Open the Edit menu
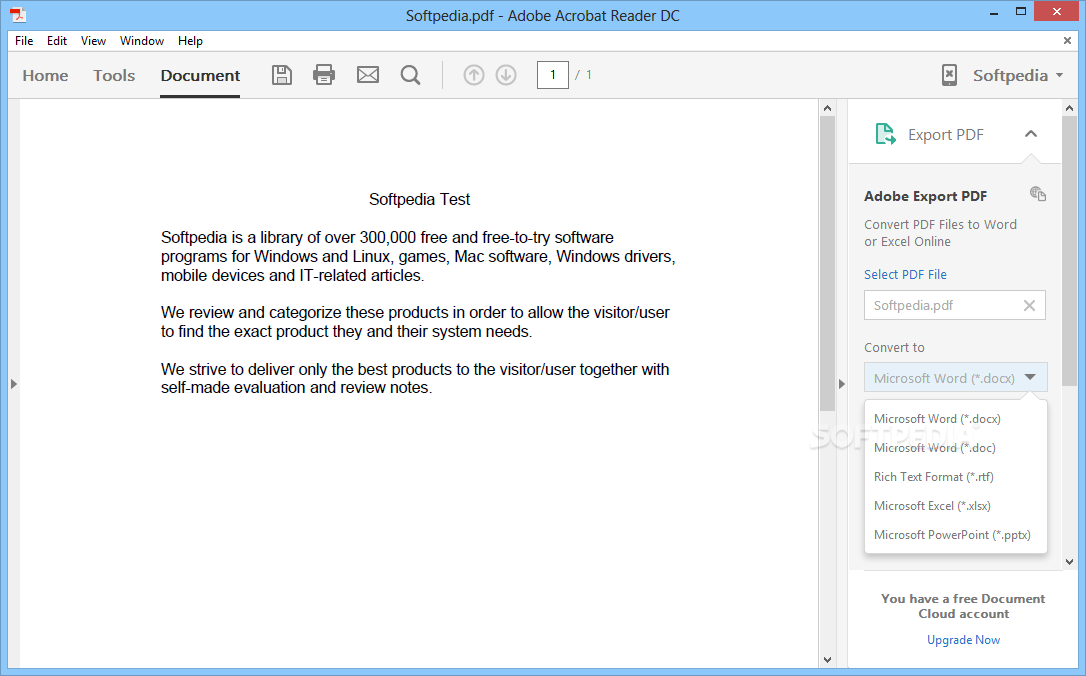 coord(57,41)
